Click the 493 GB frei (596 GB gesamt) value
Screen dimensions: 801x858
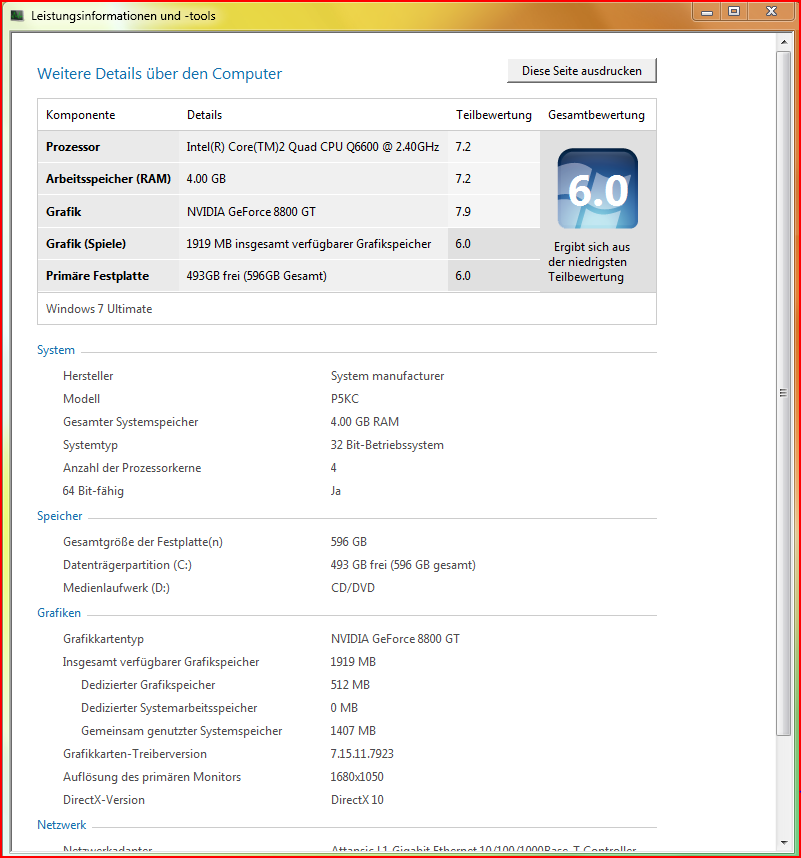pos(403,565)
